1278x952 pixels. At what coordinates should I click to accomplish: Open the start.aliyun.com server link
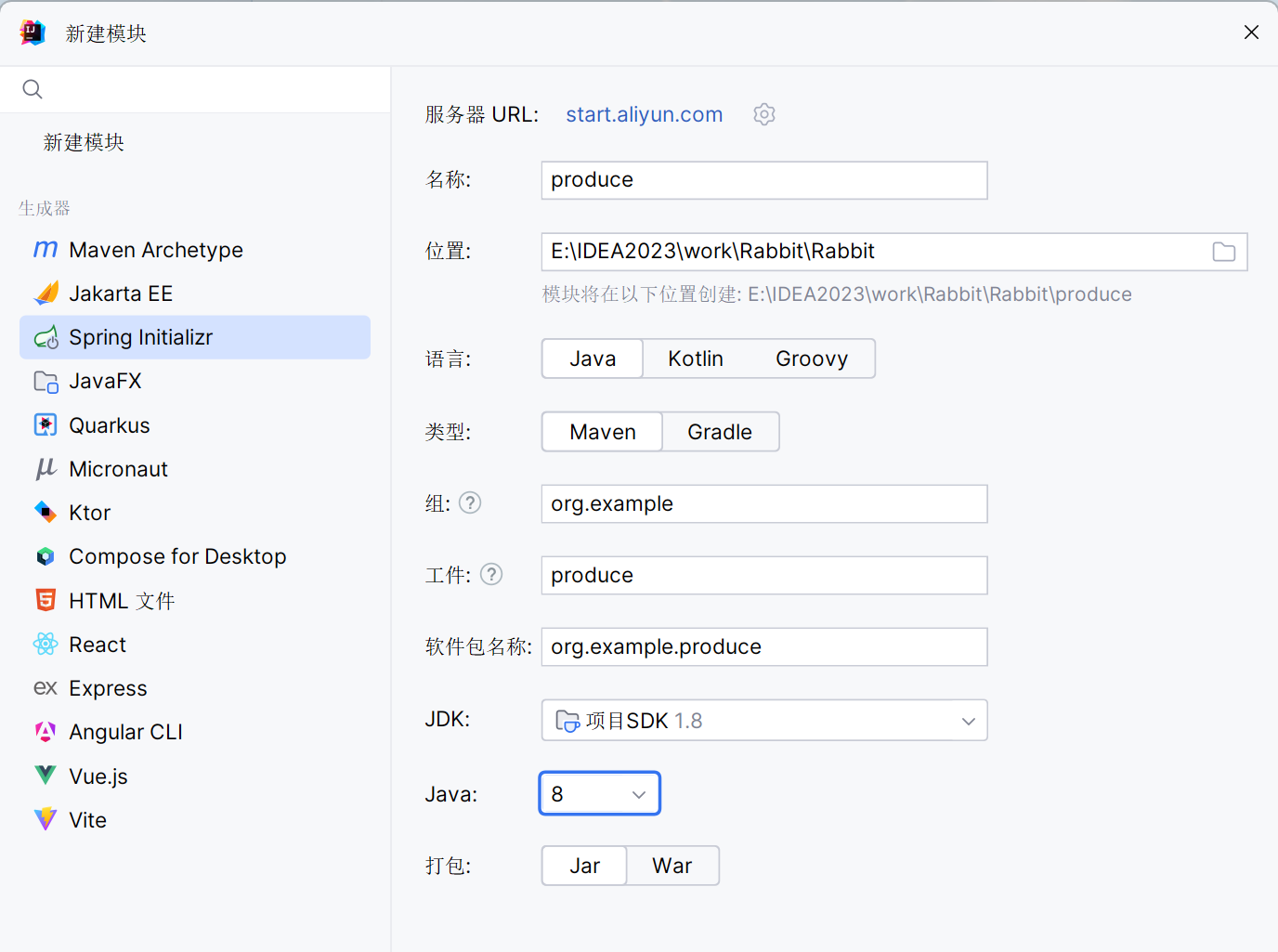(645, 114)
